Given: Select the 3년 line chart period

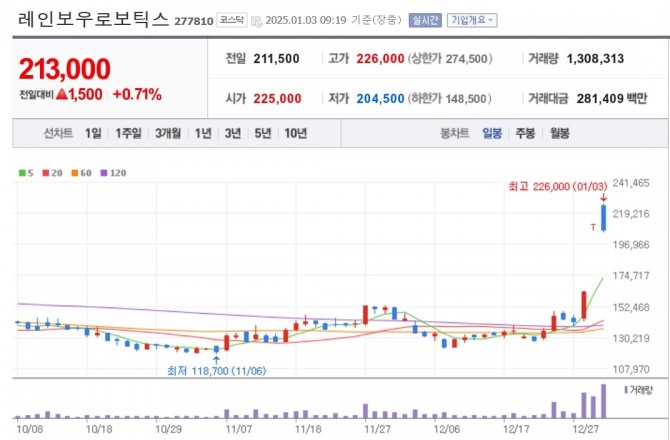Looking at the screenshot, I should pos(233,133).
